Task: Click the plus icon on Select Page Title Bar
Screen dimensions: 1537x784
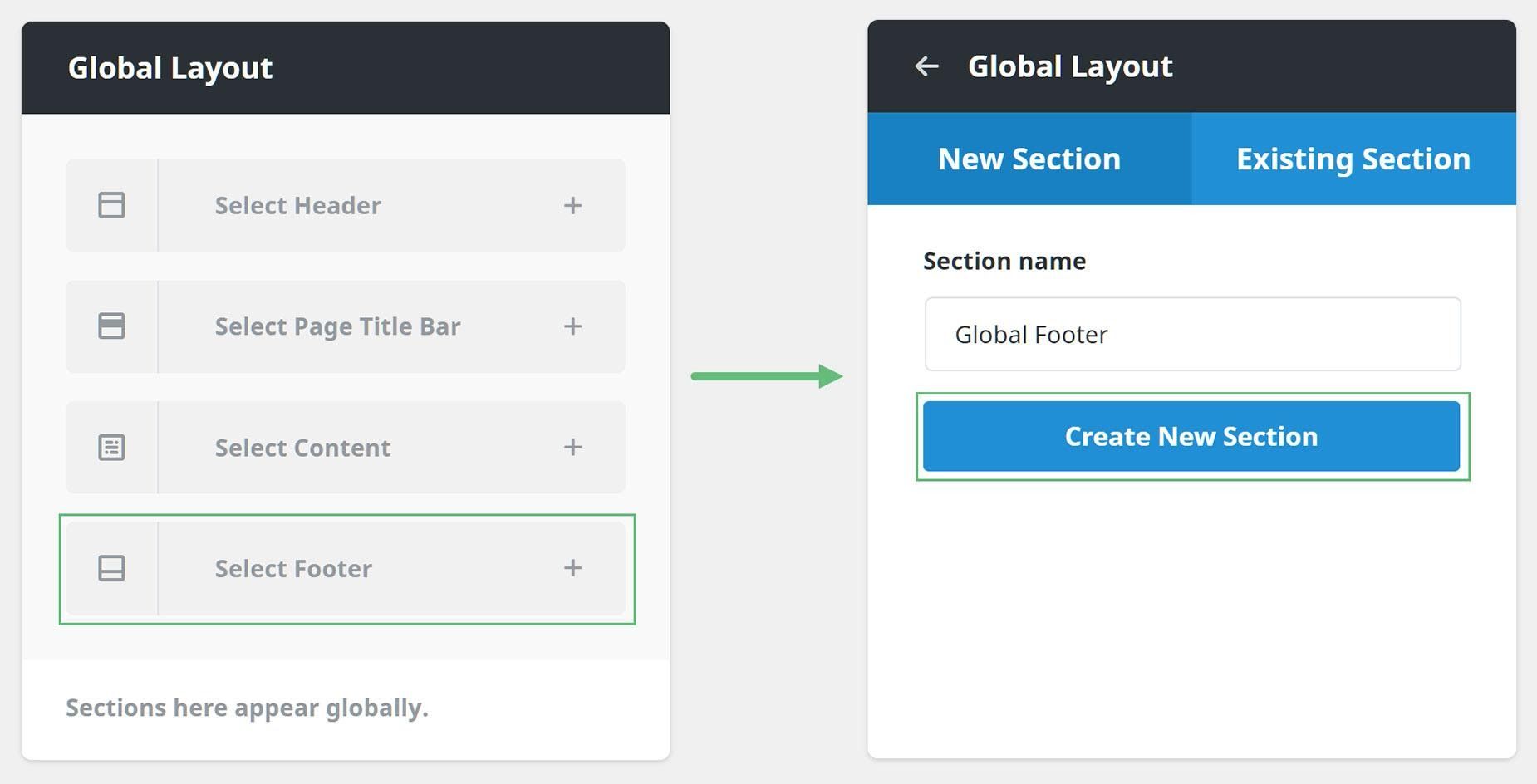Action: click(x=572, y=326)
